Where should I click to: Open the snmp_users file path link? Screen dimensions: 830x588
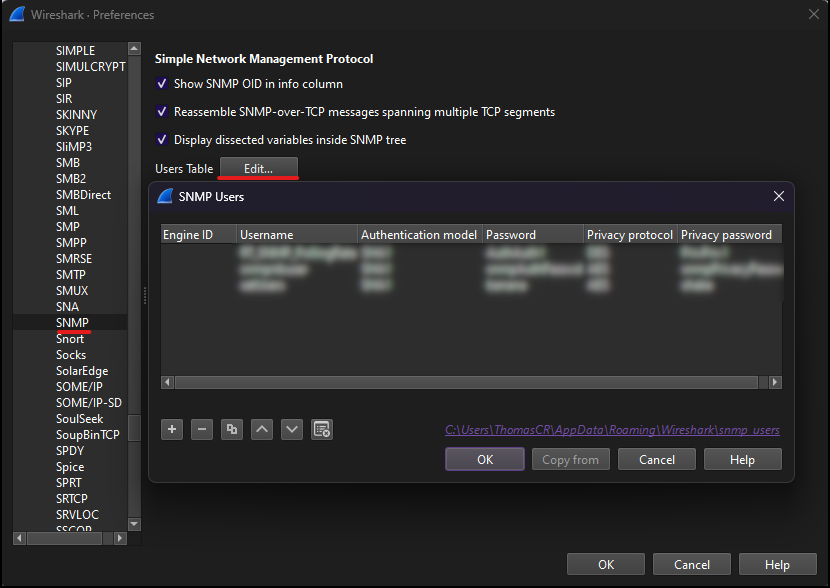(x=612, y=430)
